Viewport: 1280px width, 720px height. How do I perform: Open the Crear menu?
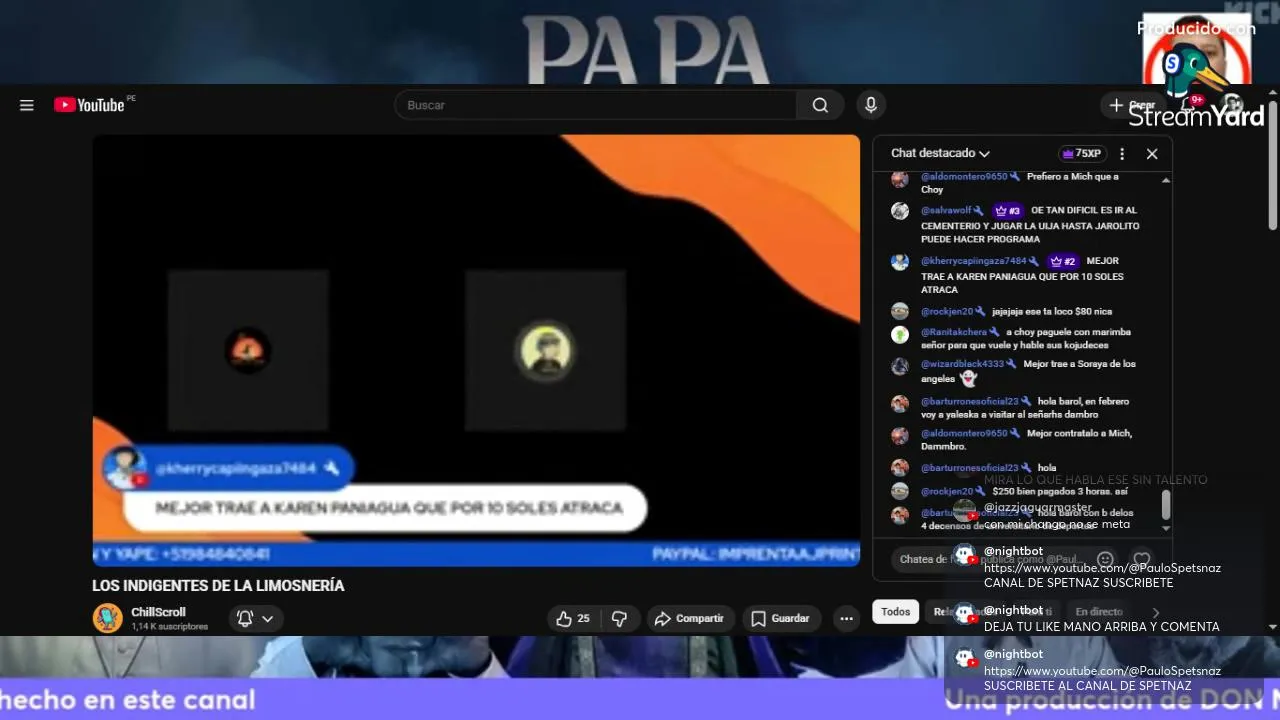coord(1131,105)
